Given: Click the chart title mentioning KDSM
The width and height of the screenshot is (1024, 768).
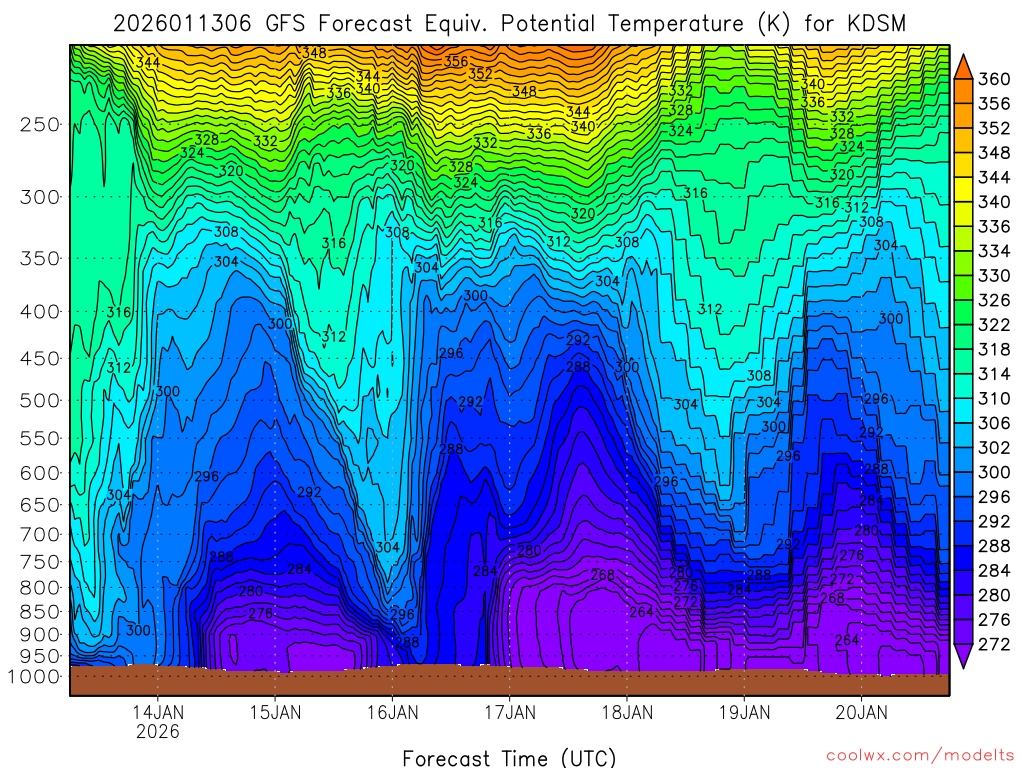Looking at the screenshot, I should tap(509, 24).
